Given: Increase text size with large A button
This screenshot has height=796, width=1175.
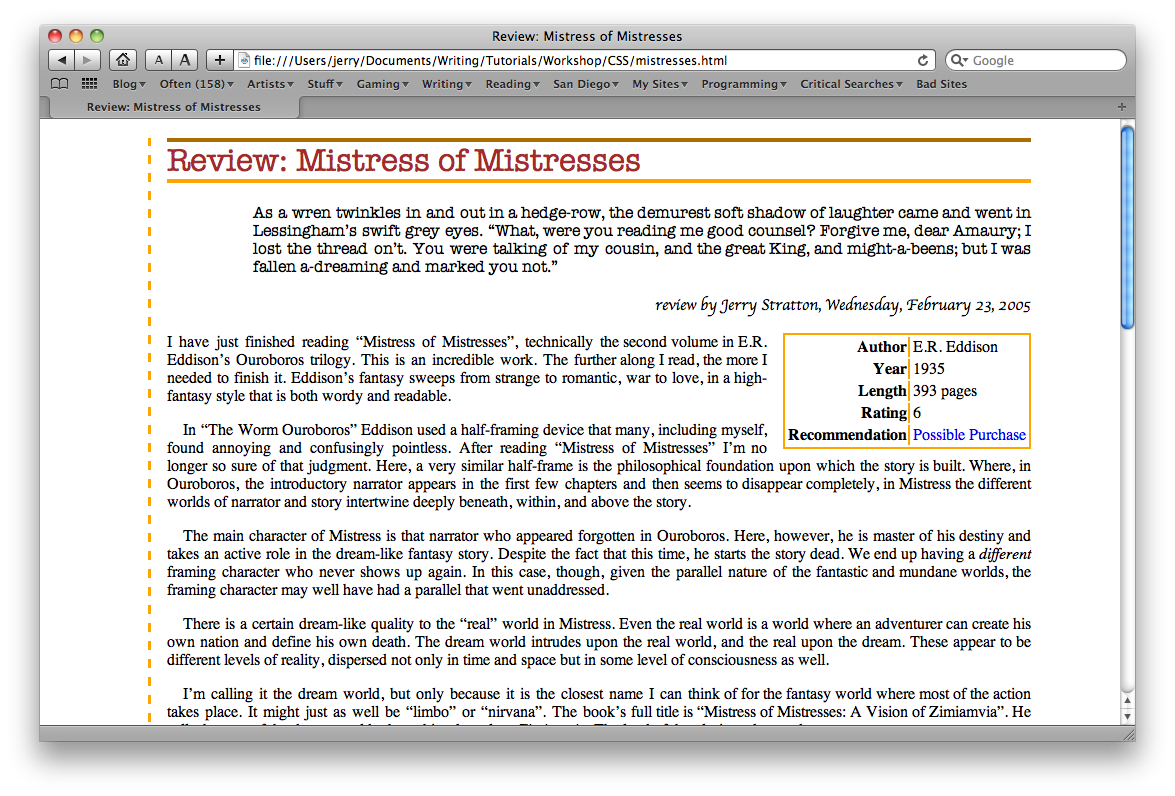Looking at the screenshot, I should (x=185, y=61).
